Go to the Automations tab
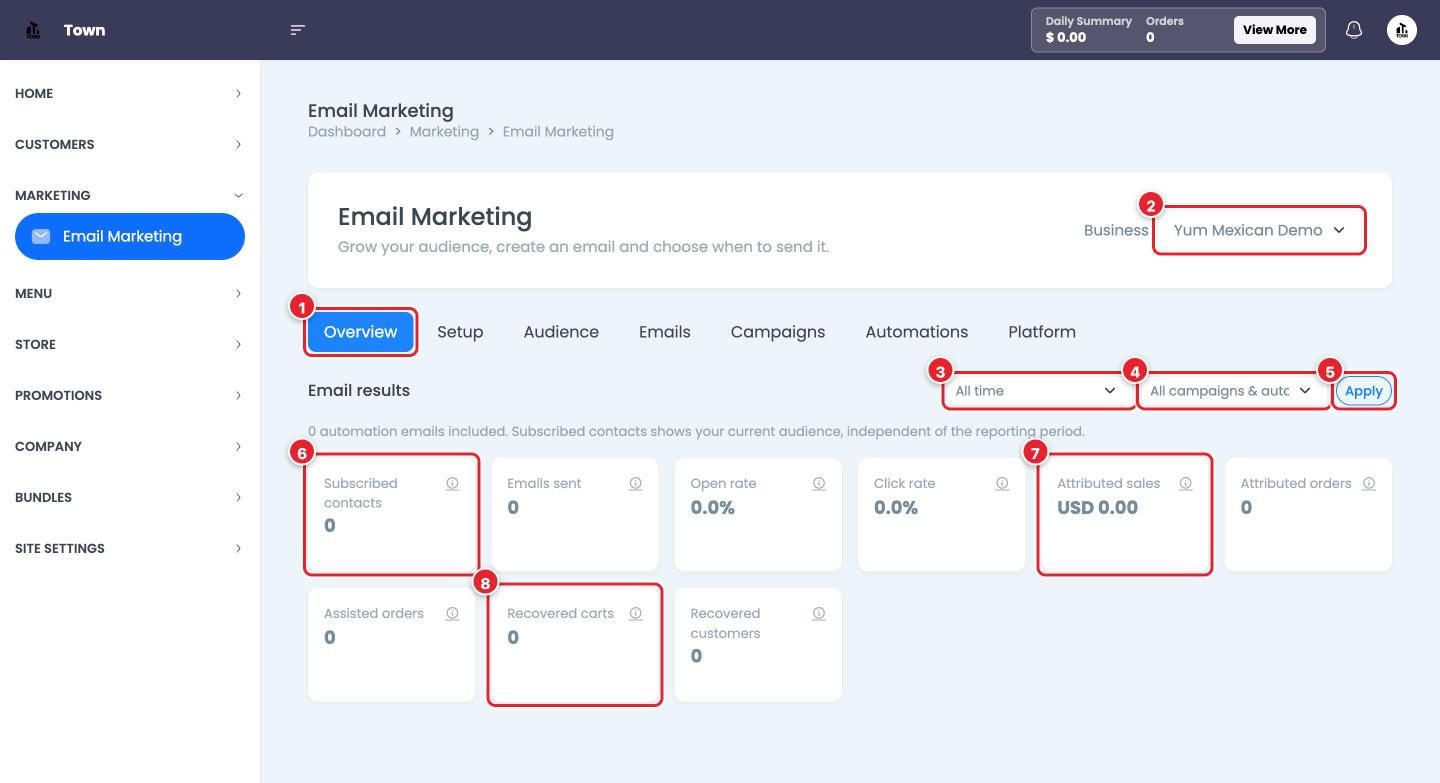Screen dimensions: 1440x783 point(917,332)
